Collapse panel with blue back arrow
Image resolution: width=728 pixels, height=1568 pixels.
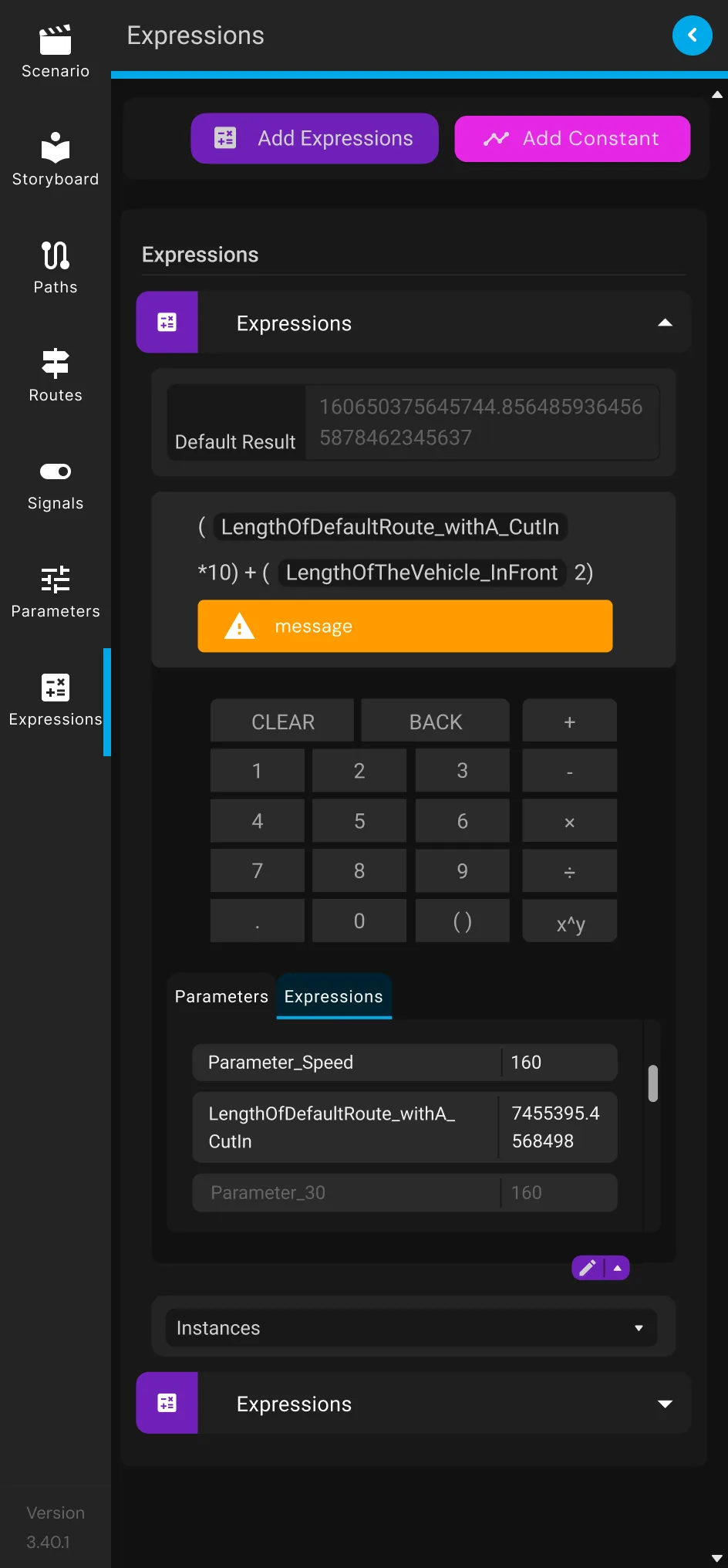[692, 35]
